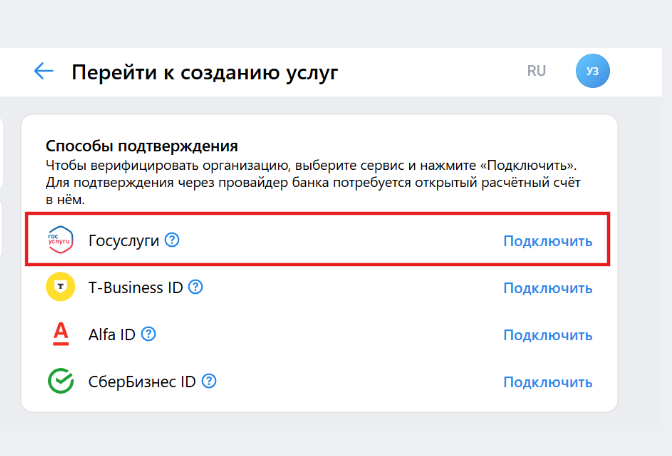Image resolution: width=672 pixels, height=456 pixels.
Task: Click the 'Перейти к созданию услуг' heading
Action: (x=204, y=72)
